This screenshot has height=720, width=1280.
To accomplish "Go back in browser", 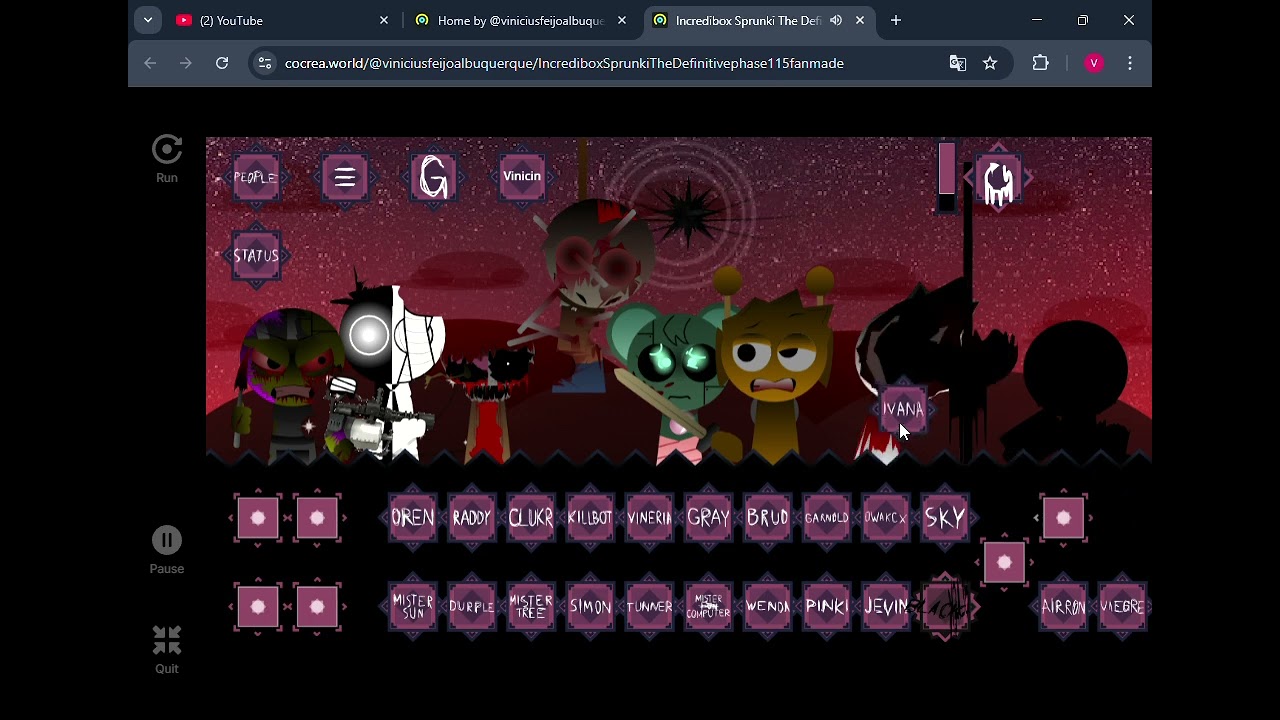I will (150, 63).
